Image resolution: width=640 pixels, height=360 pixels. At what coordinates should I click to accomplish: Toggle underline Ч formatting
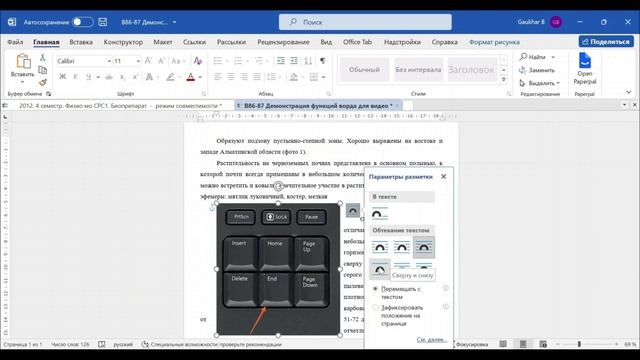click(x=88, y=77)
